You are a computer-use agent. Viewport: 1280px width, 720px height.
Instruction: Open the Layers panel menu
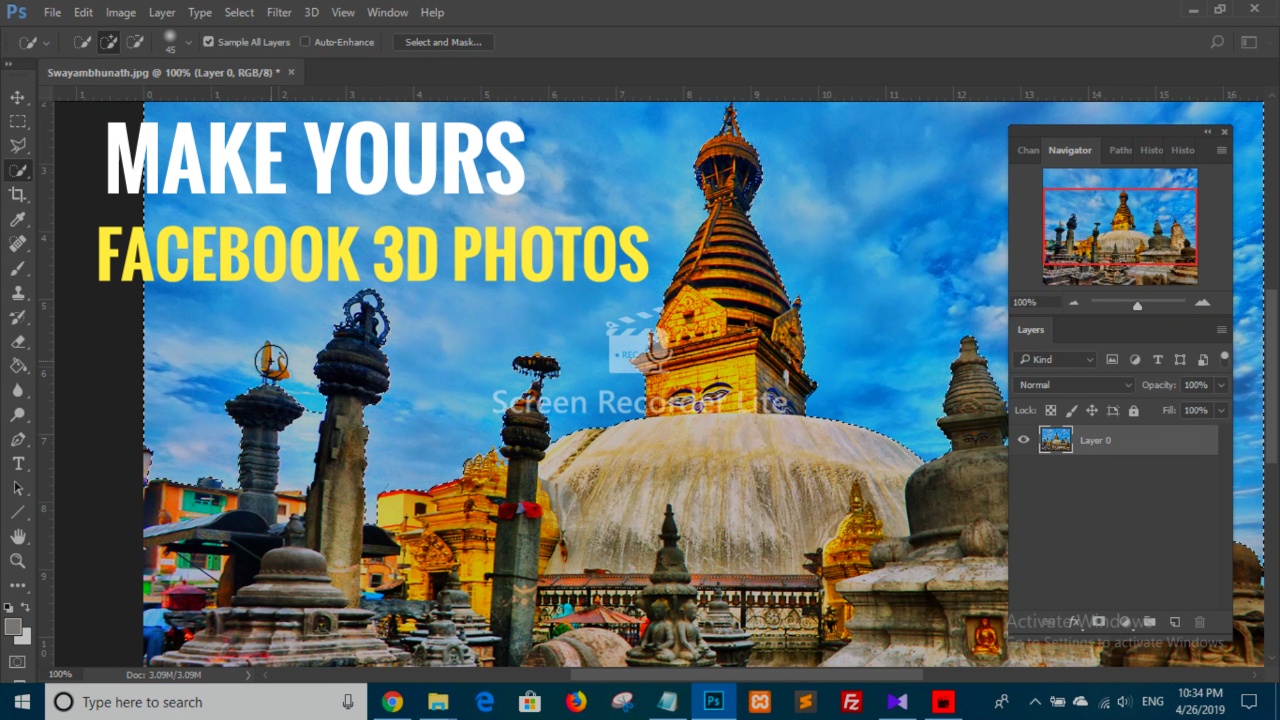click(x=1221, y=330)
